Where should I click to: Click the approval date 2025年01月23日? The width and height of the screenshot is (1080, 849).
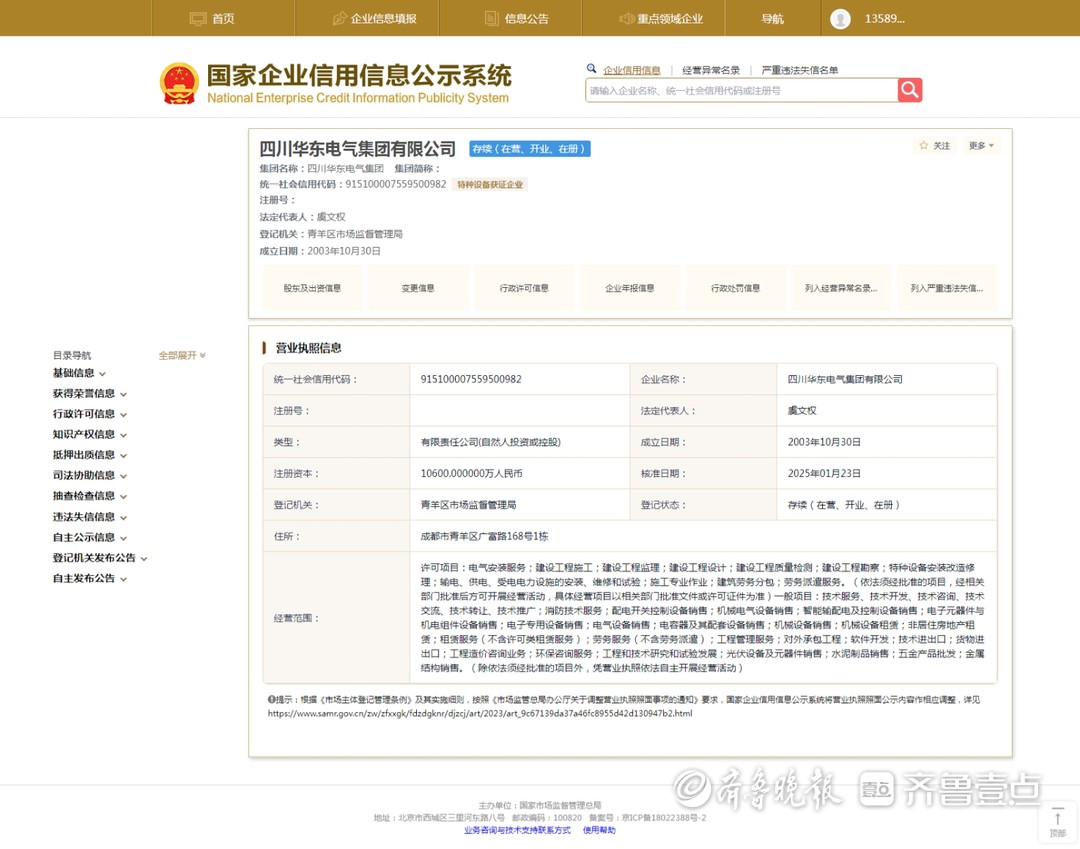tap(824, 474)
